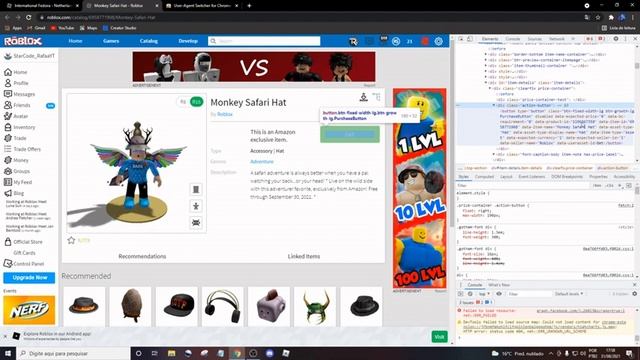Open the Event Listeners tab

pos(531,177)
